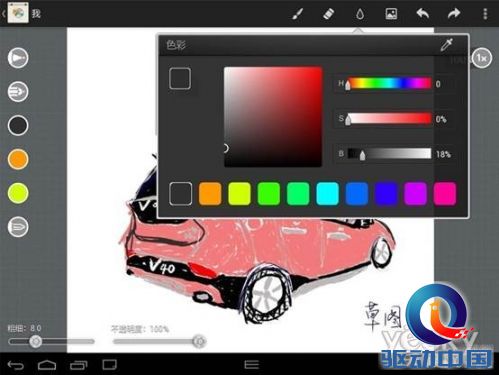The width and height of the screenshot is (499, 375).
Task: Click the rainbow hue slider H
Action: pyautogui.click(x=389, y=83)
